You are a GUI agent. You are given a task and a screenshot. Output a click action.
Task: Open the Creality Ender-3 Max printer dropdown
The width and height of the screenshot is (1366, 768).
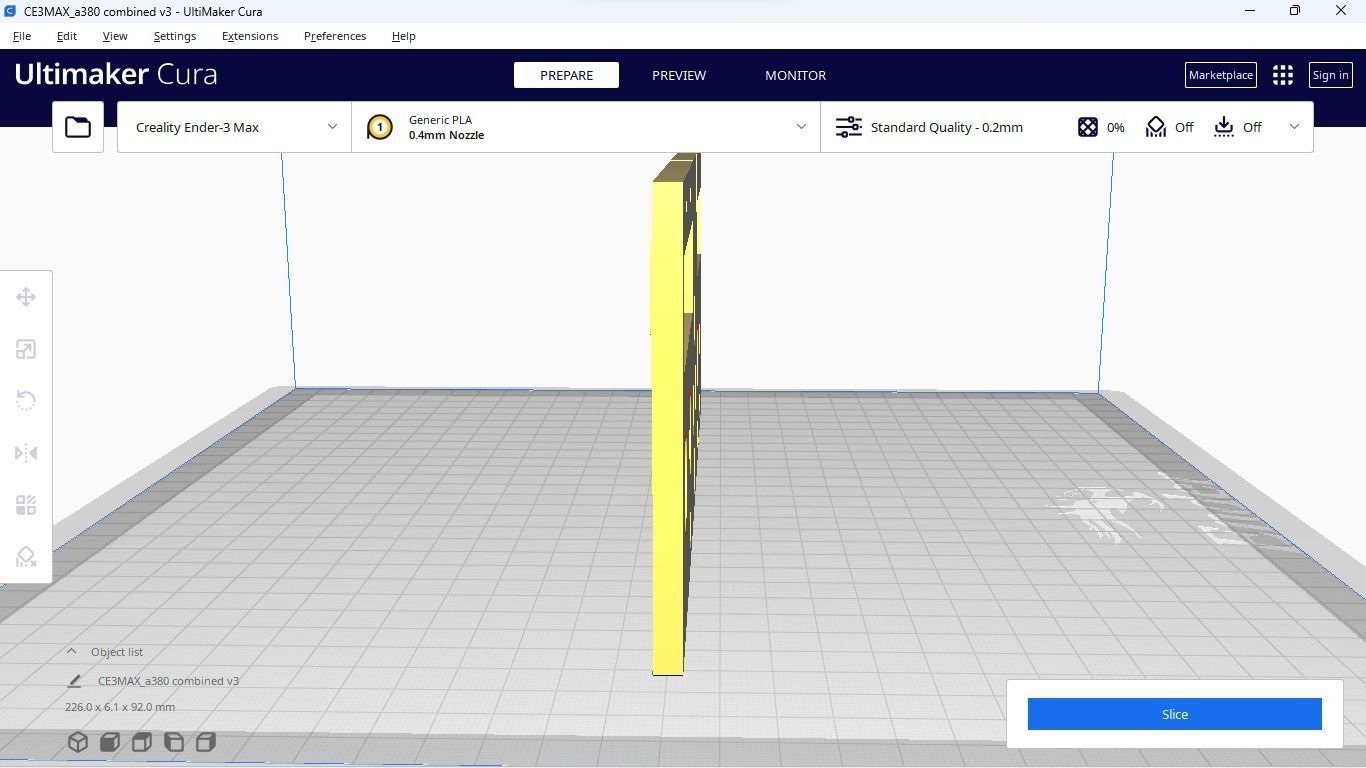pyautogui.click(x=234, y=127)
